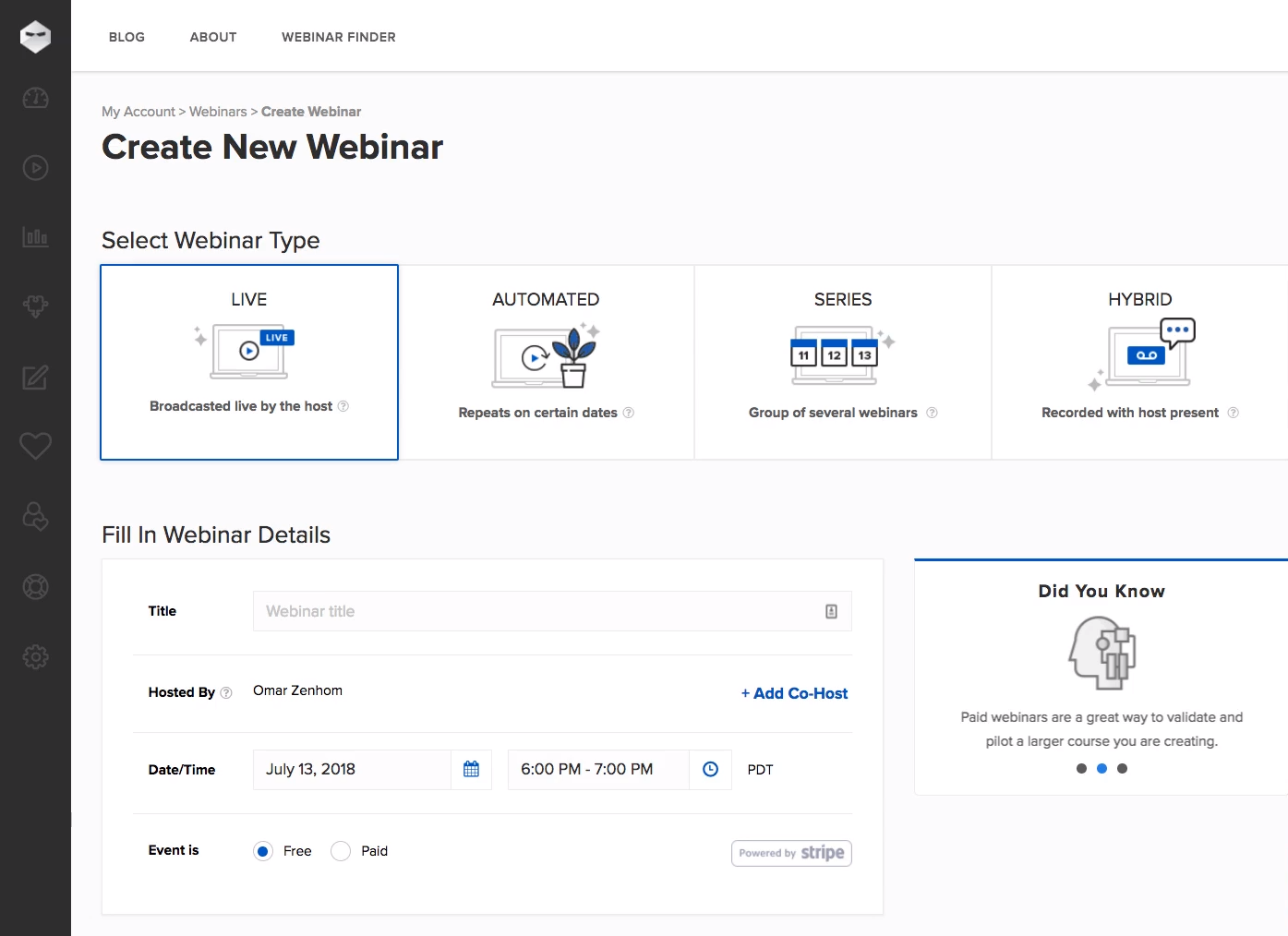Click help icon next to Repeats on certain dates
The height and width of the screenshot is (936, 1288).
pos(629,413)
